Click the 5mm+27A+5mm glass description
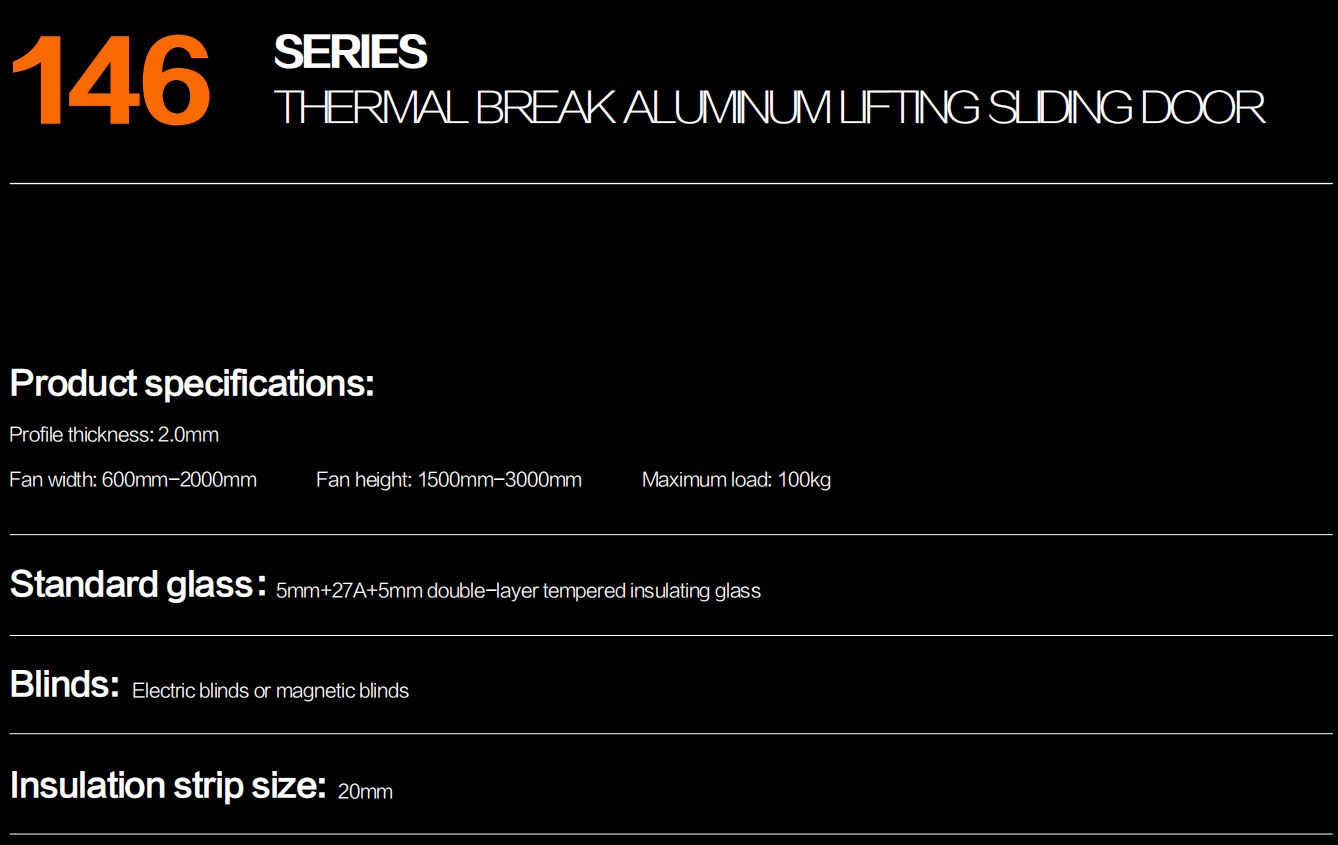 pyautogui.click(x=518, y=591)
